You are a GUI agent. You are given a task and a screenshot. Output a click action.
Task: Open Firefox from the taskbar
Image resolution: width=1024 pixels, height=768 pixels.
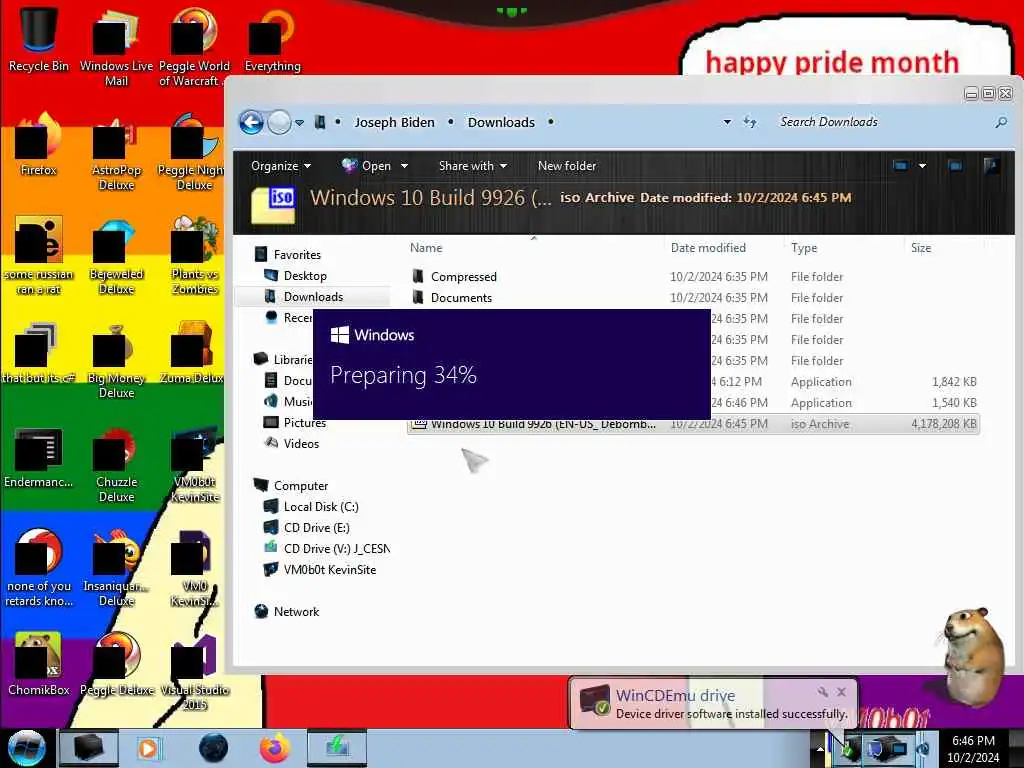click(275, 748)
